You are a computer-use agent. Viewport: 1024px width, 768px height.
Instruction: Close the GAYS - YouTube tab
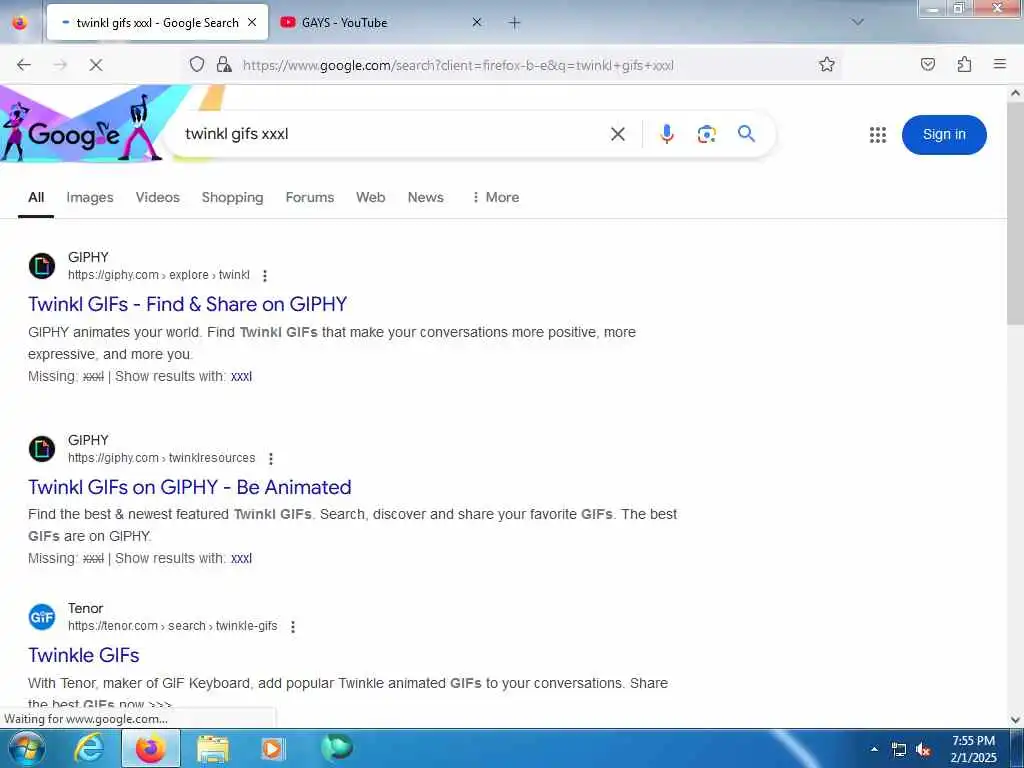(x=477, y=22)
